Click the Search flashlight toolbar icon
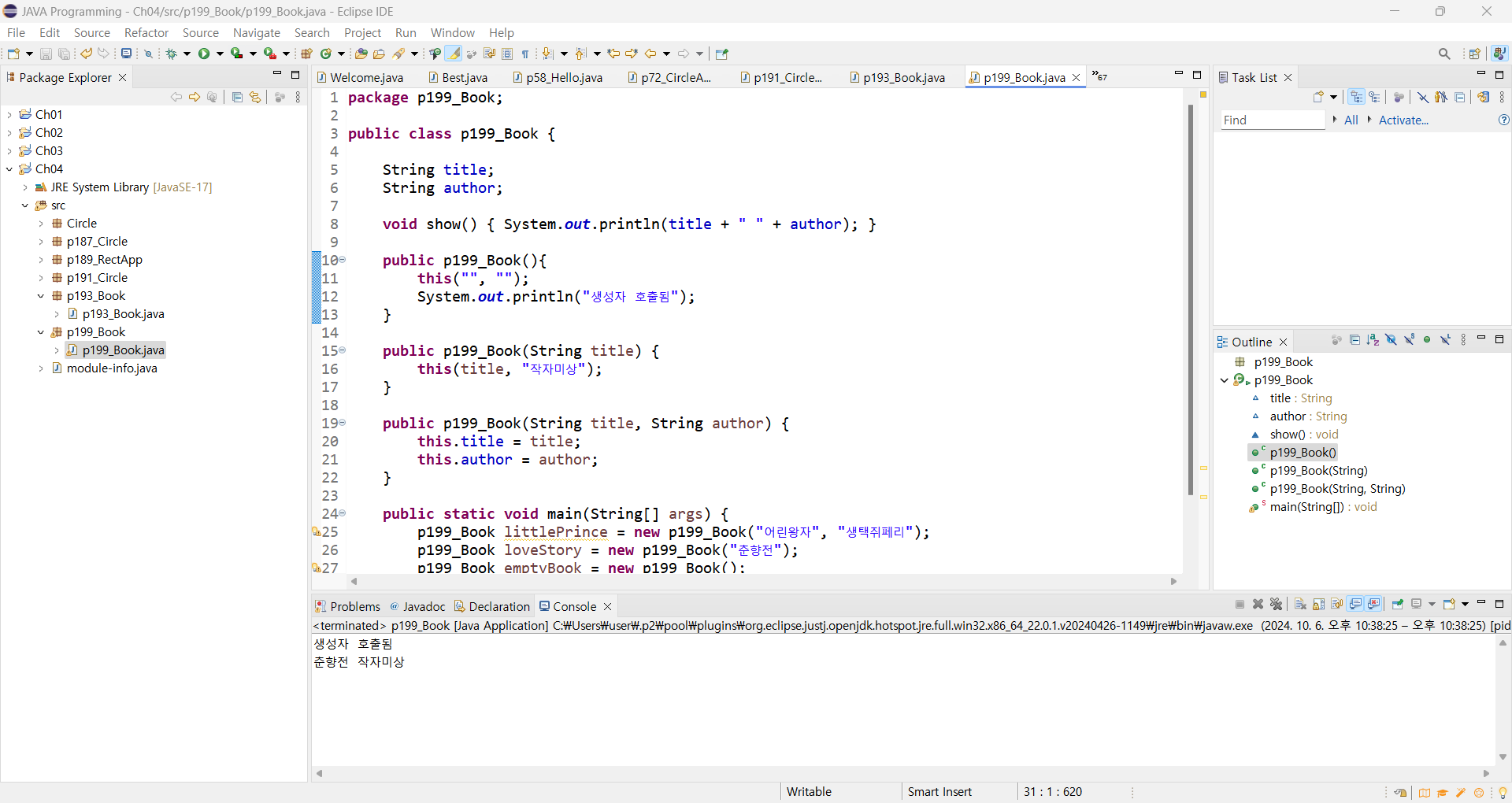The height and width of the screenshot is (803, 1512). coord(398,54)
